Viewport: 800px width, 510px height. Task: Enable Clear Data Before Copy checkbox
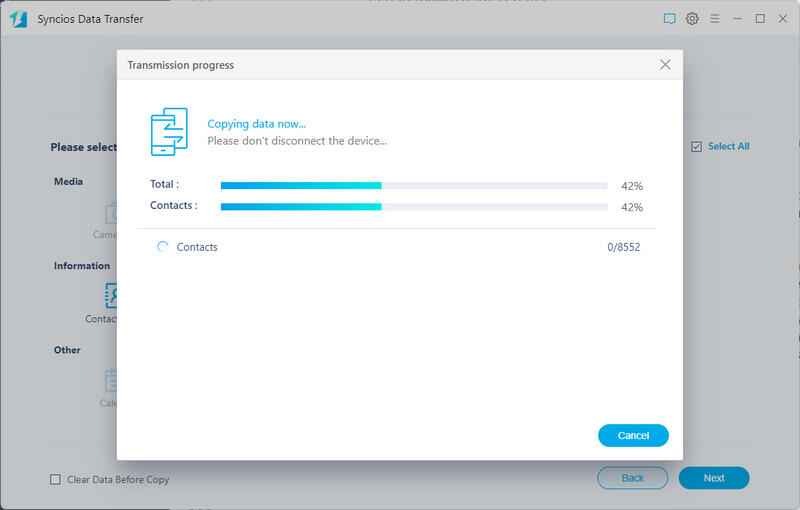click(56, 480)
